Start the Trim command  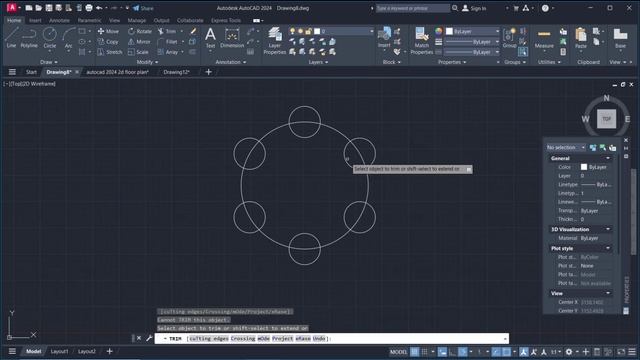(167, 31)
